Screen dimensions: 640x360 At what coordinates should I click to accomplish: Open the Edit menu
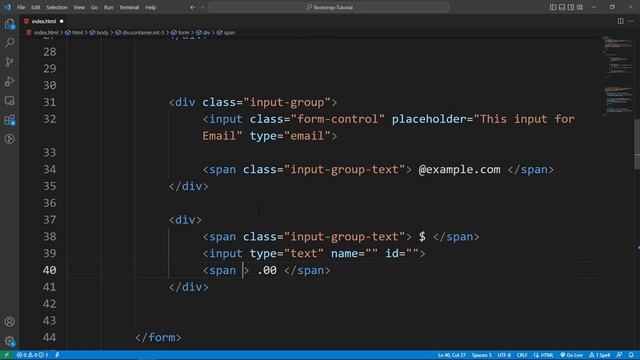[x=36, y=7]
